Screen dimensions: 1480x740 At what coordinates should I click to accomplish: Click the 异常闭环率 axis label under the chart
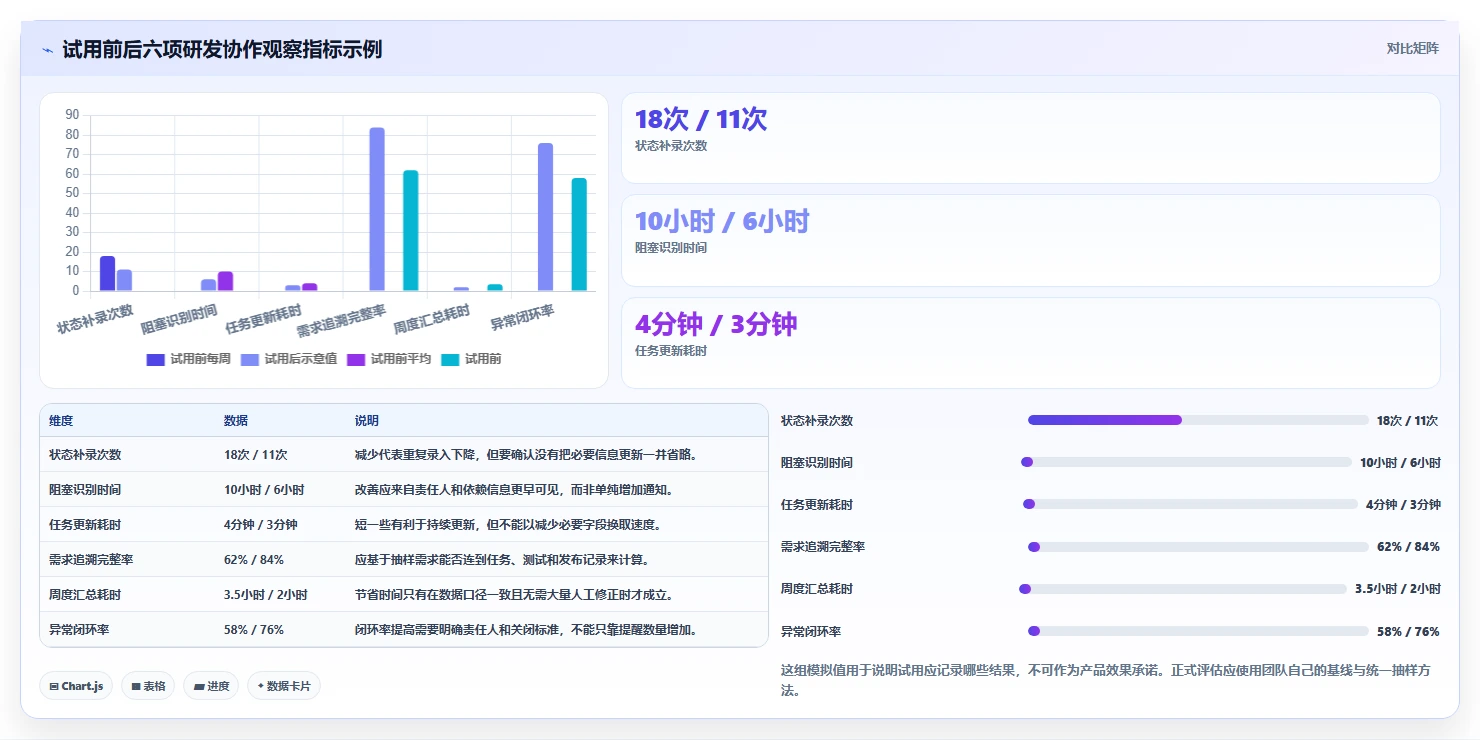[x=523, y=318]
